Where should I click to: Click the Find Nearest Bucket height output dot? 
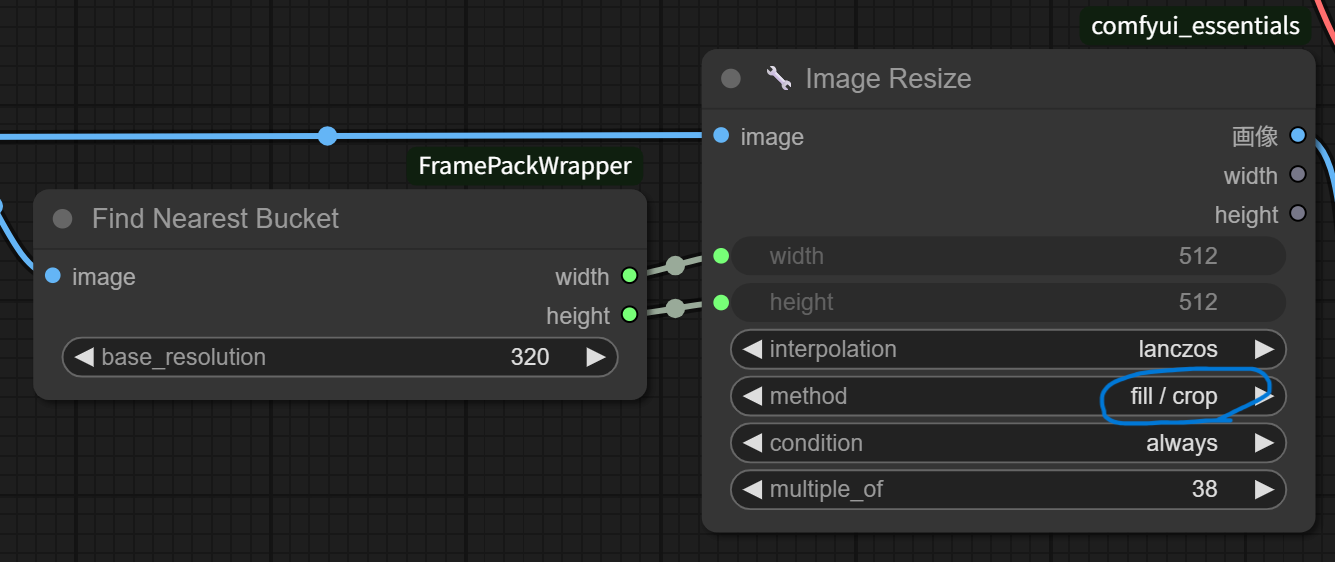point(629,315)
